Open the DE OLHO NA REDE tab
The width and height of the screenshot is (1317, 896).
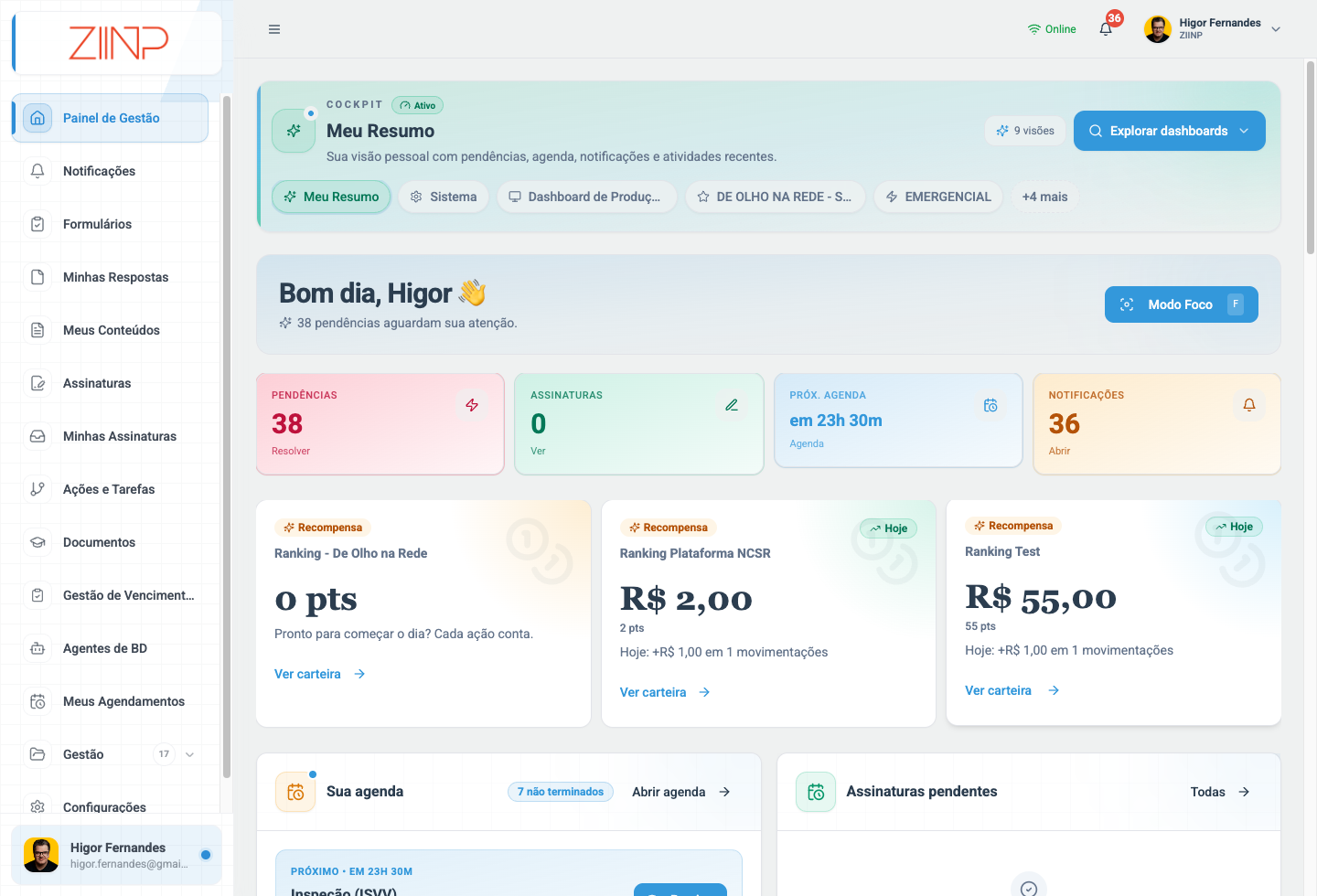click(x=776, y=197)
